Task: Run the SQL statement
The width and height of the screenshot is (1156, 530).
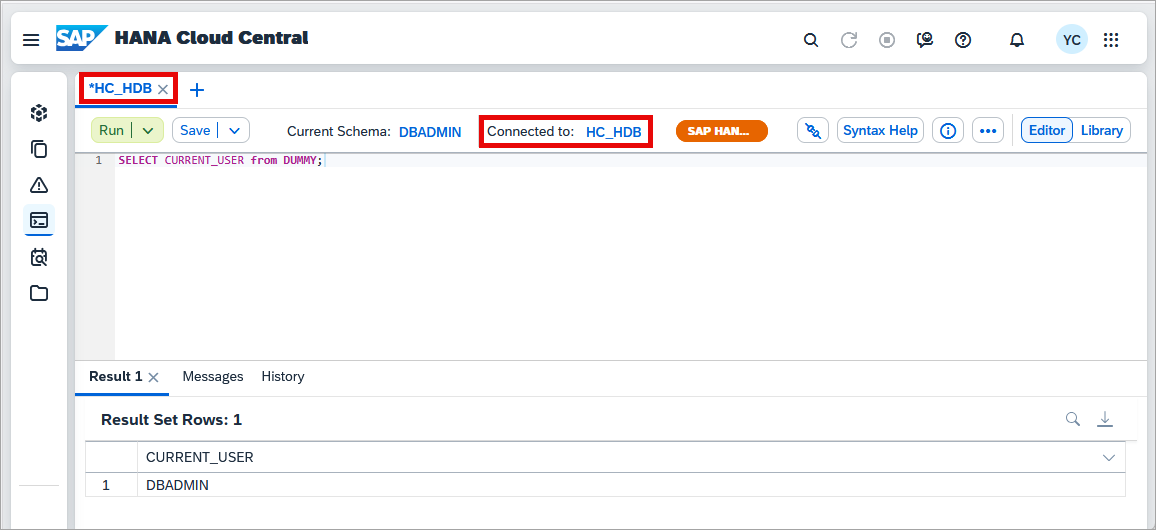Action: [112, 130]
